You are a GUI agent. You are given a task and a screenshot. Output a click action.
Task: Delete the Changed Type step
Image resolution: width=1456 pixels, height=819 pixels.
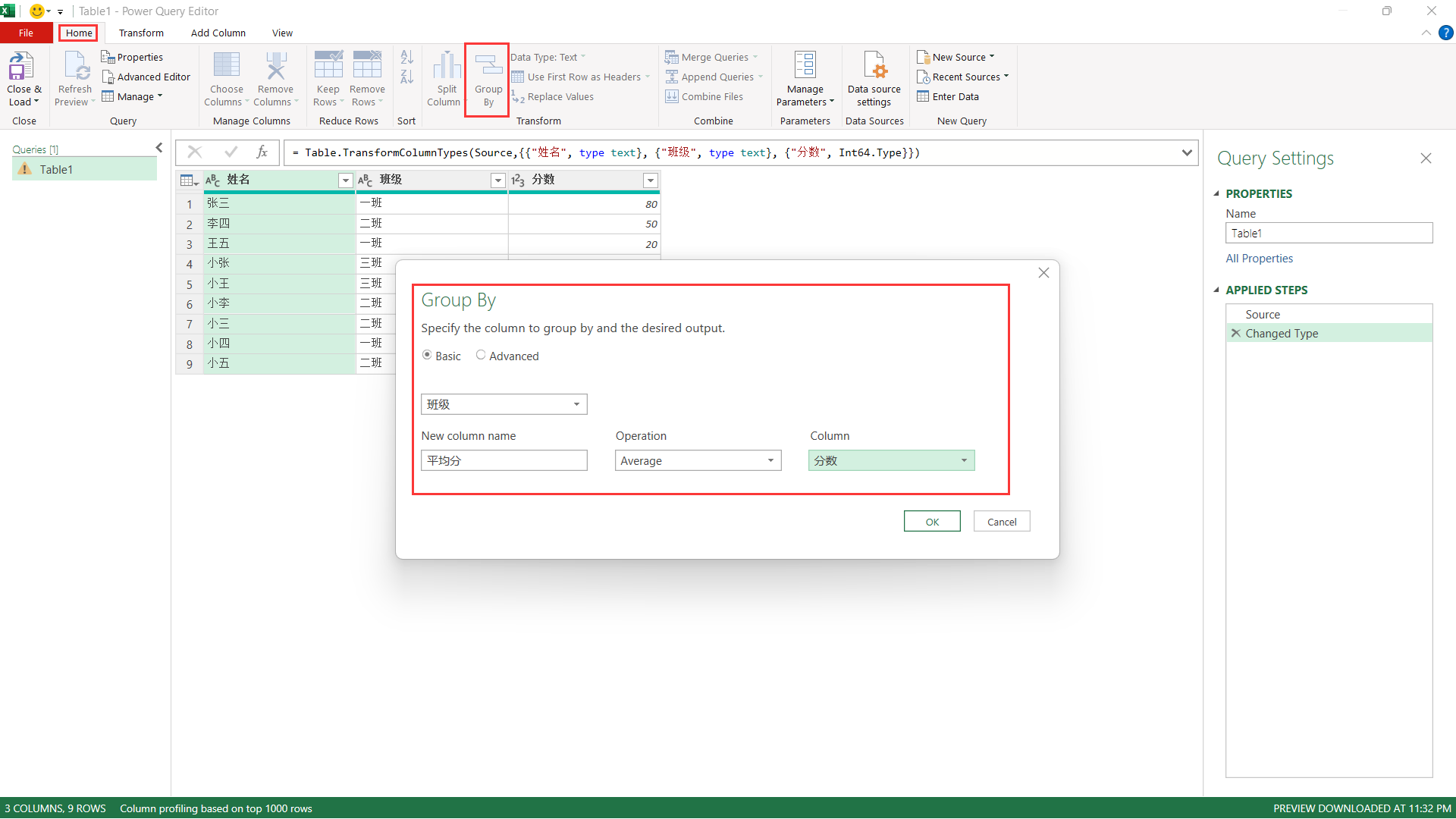pos(1236,333)
